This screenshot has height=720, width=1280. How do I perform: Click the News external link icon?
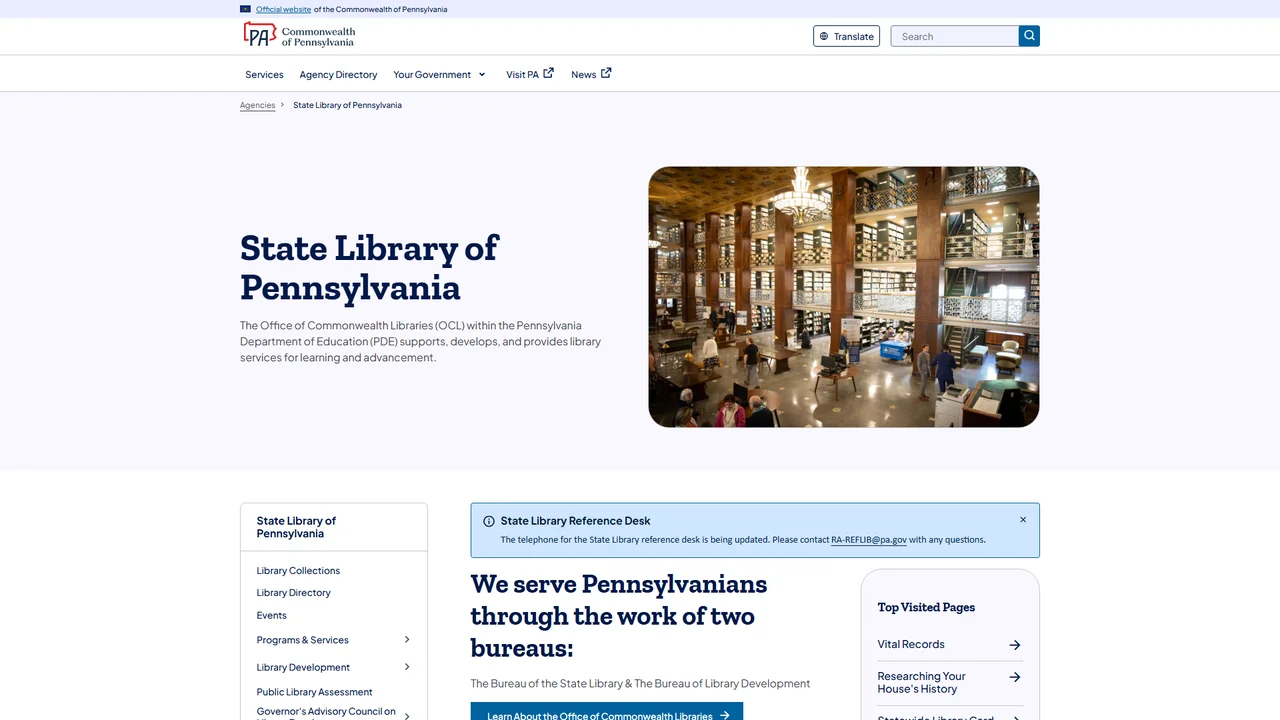point(606,73)
